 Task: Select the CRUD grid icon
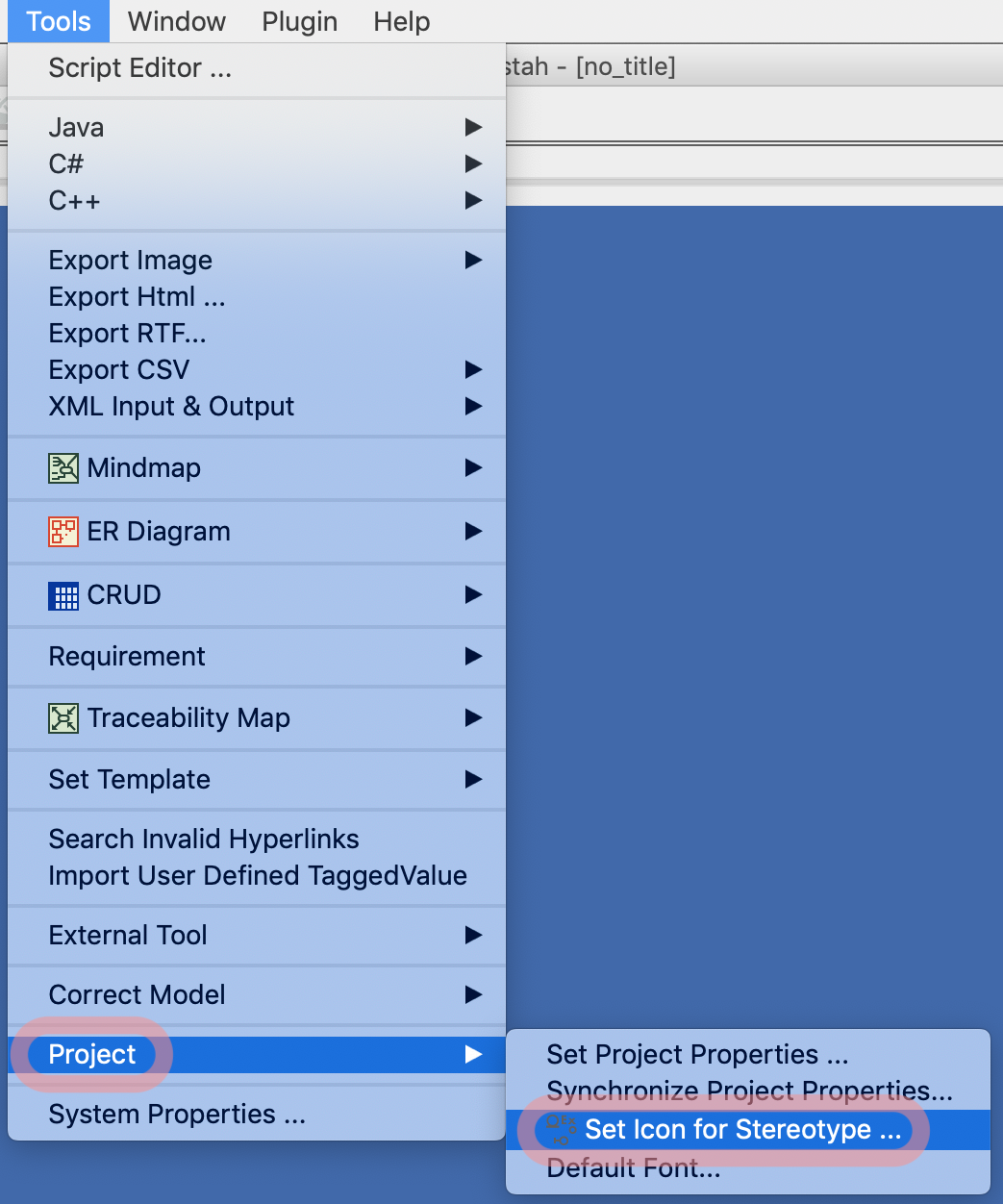[62, 595]
